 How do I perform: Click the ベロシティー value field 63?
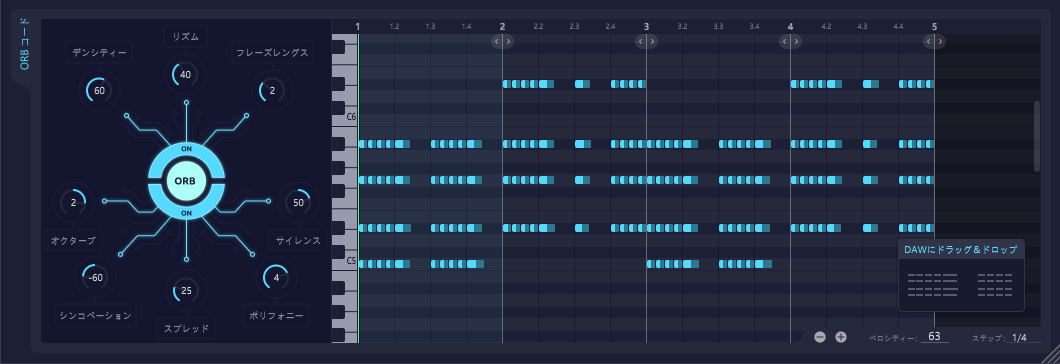[934, 336]
